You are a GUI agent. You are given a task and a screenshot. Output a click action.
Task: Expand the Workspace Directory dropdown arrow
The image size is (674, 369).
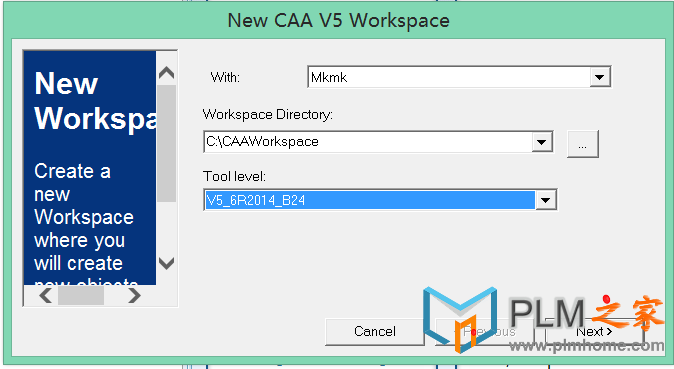click(x=542, y=142)
